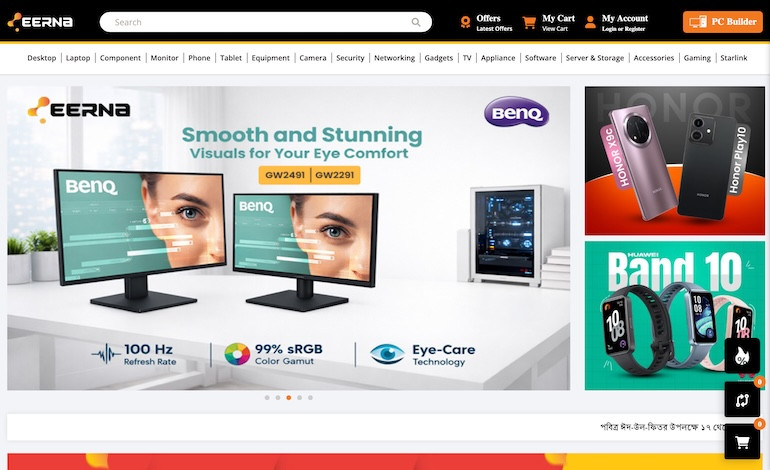Click the PC Builder button
770x470 pixels.
click(x=722, y=22)
